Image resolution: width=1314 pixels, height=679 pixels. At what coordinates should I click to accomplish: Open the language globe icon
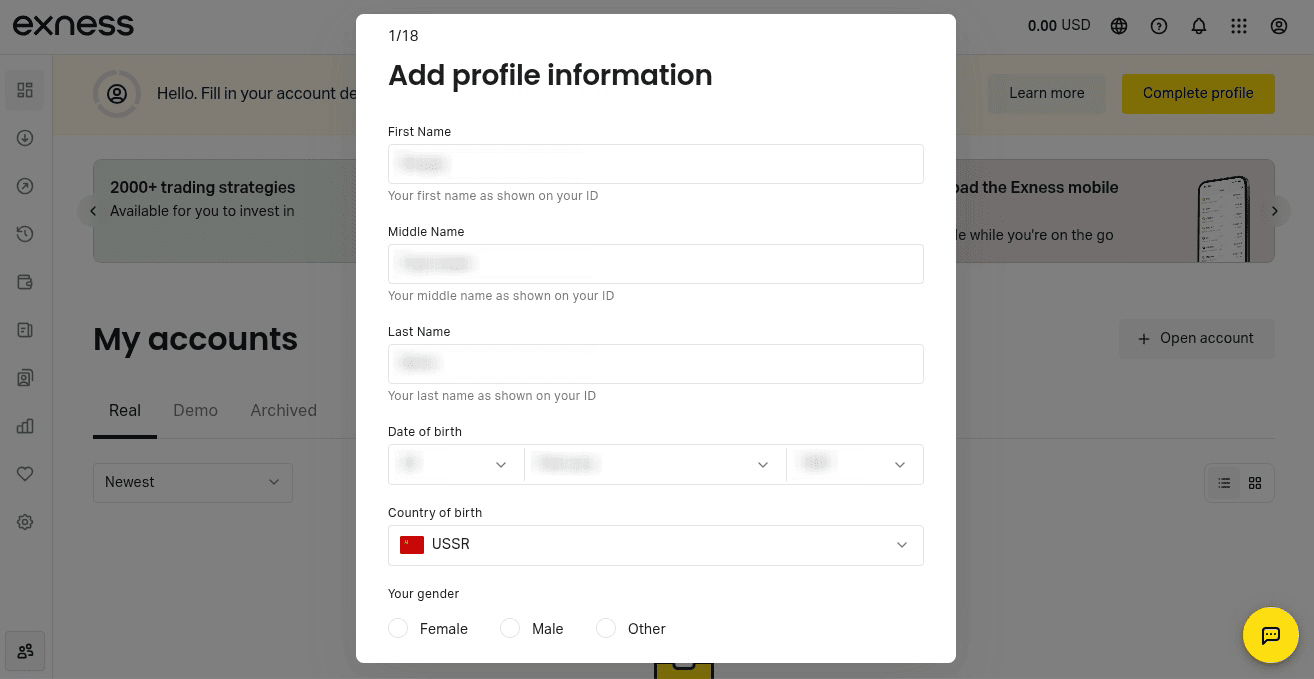tap(1119, 26)
